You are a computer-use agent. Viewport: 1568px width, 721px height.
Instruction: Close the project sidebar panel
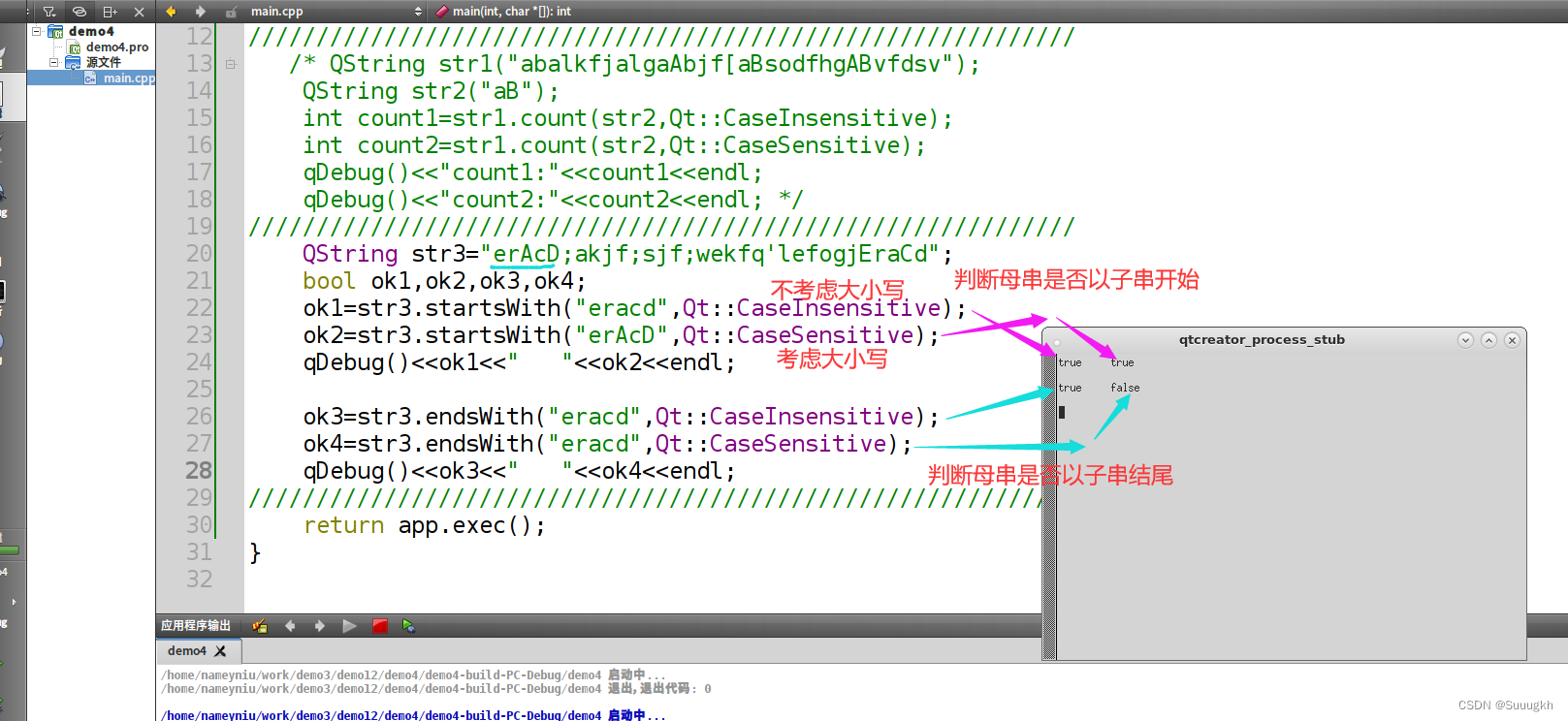point(139,12)
